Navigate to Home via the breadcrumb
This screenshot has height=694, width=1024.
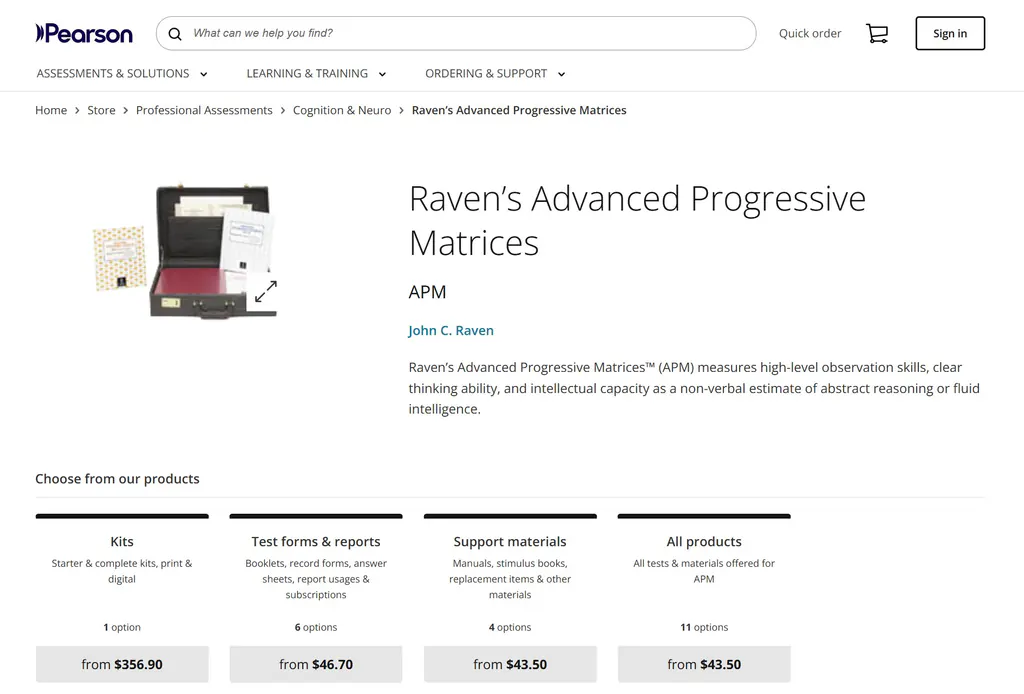coord(51,110)
